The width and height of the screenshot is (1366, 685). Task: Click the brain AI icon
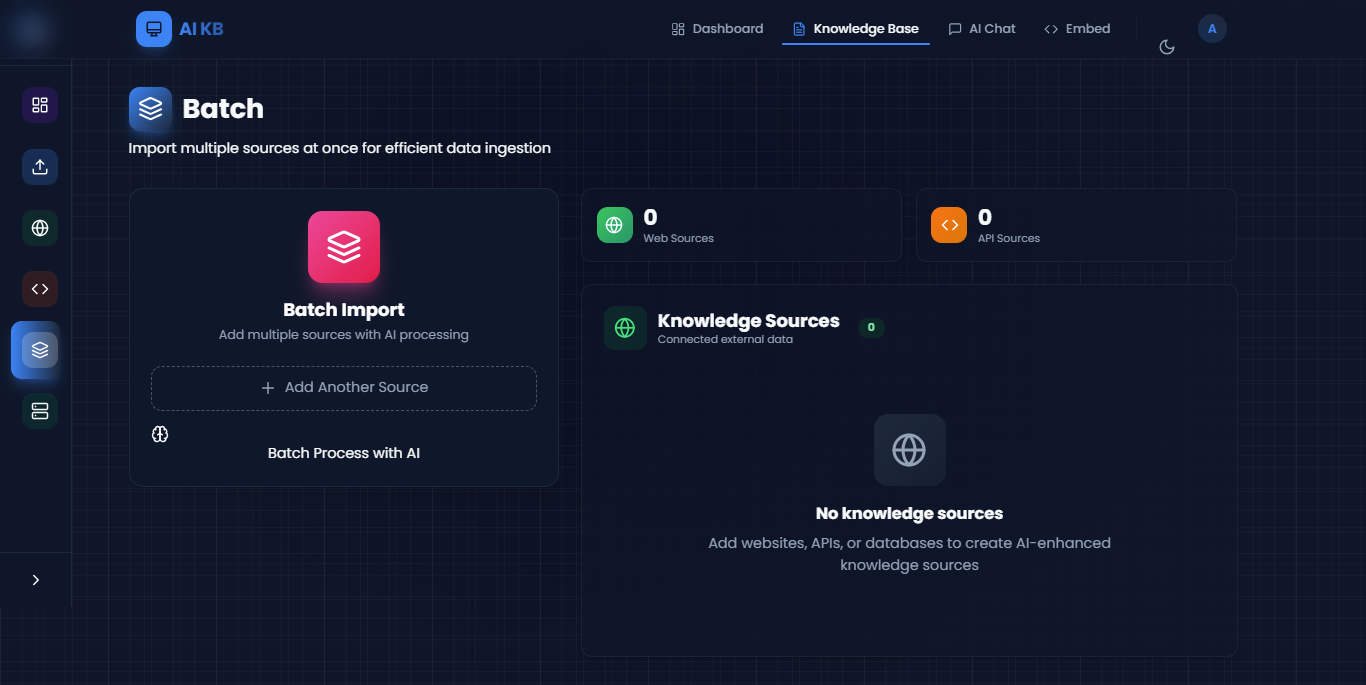pyautogui.click(x=160, y=434)
